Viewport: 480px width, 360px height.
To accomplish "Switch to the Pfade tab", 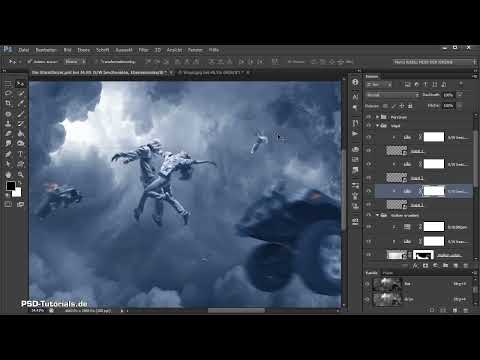I will pos(387,273).
